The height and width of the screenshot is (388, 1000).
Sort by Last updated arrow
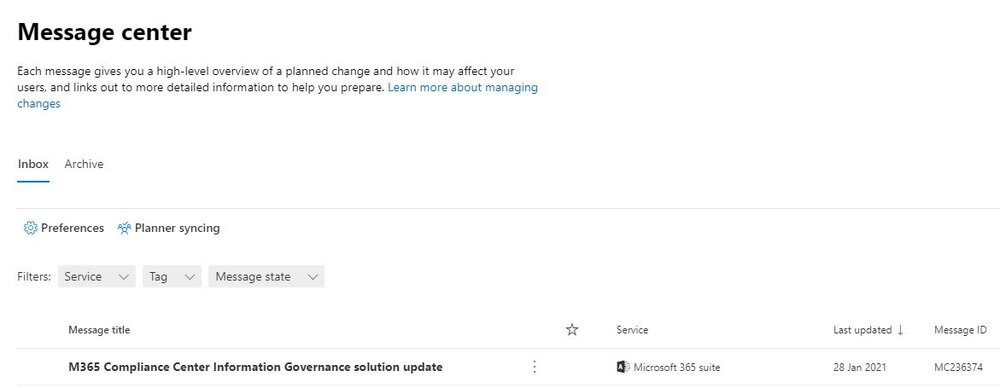click(901, 330)
